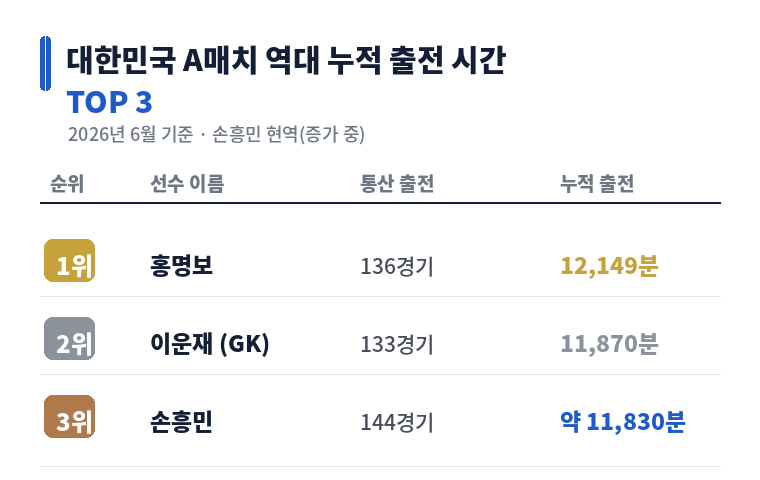Viewport: 760px width, 480px height.
Task: Click the silver 2위 rank badge
Action: [69, 338]
